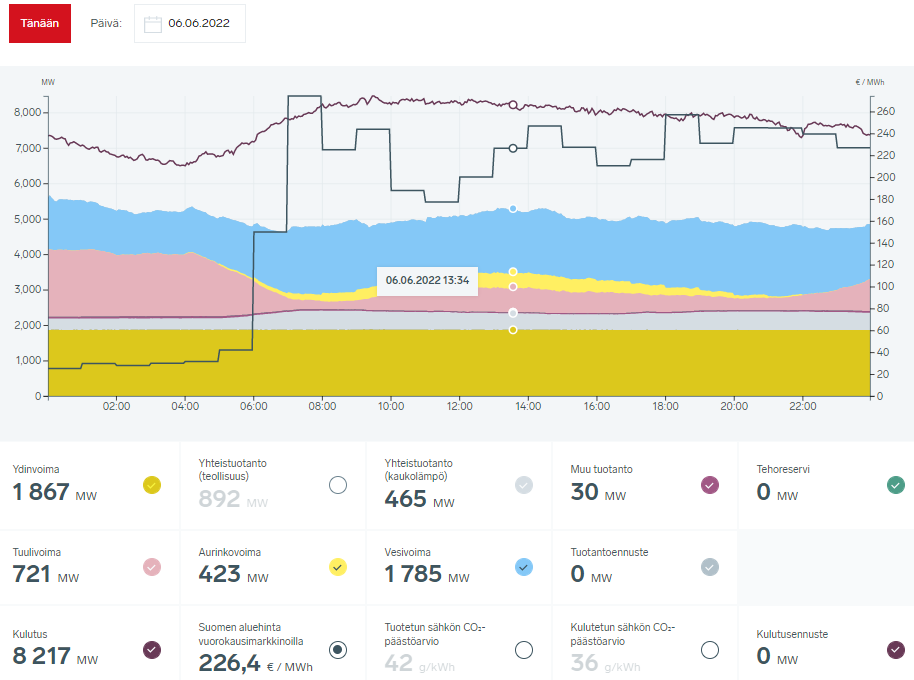Hide Tuulivoima pink series
This screenshot has width=914, height=680.
tap(152, 567)
